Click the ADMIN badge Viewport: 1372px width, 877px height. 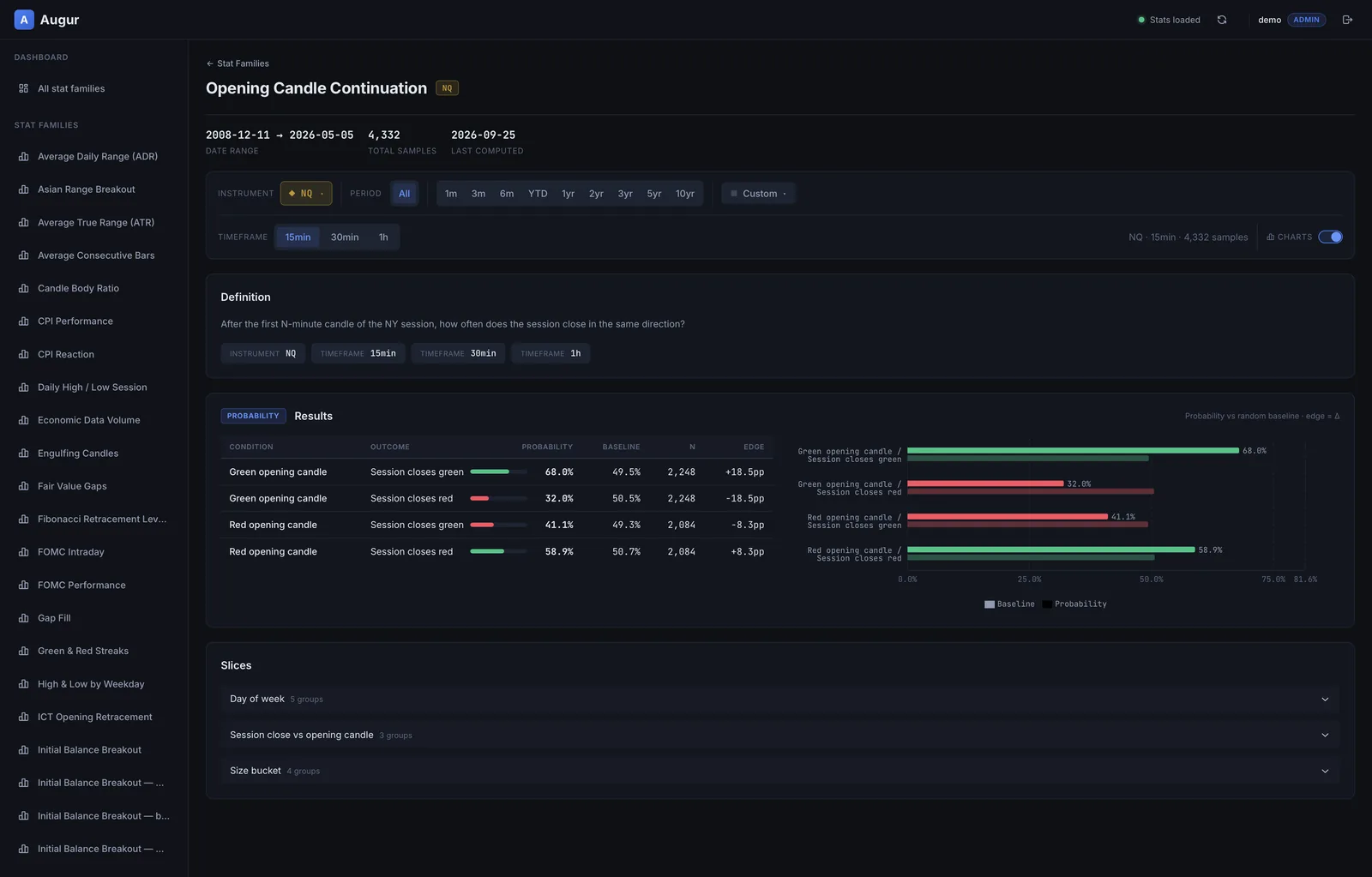[1307, 20]
